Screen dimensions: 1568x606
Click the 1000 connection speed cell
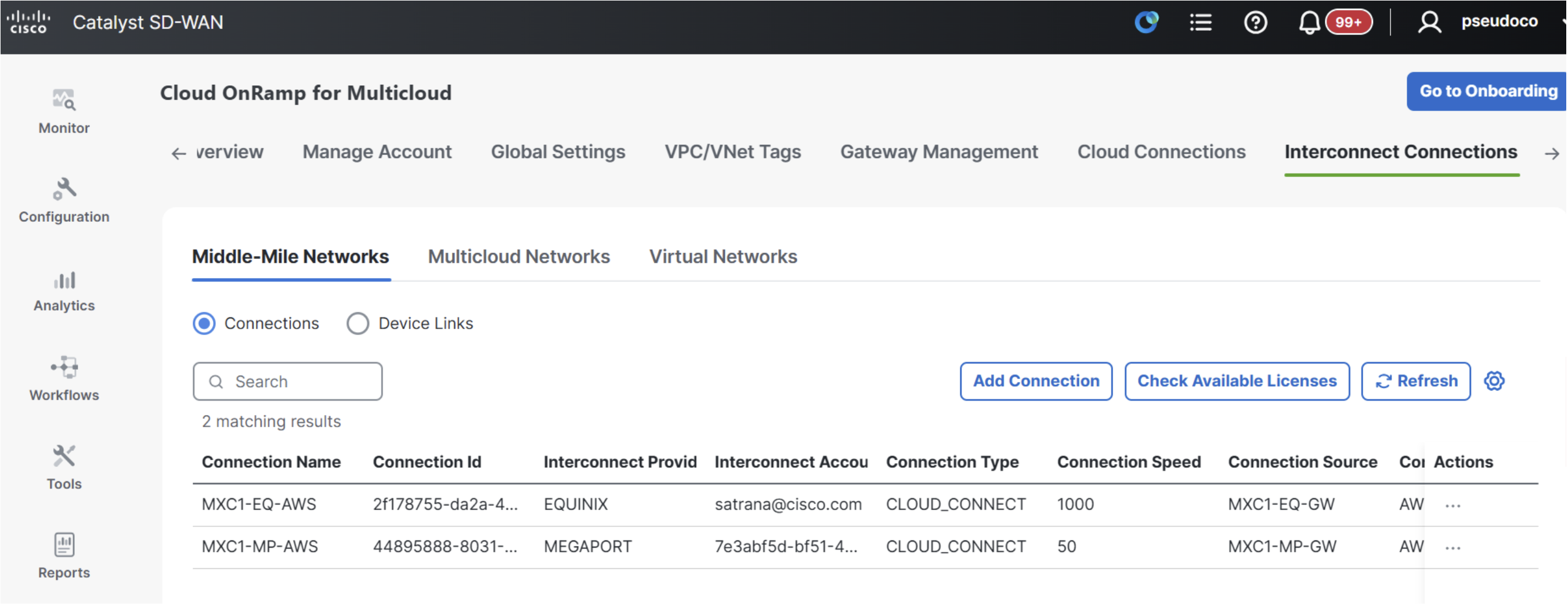point(1075,506)
